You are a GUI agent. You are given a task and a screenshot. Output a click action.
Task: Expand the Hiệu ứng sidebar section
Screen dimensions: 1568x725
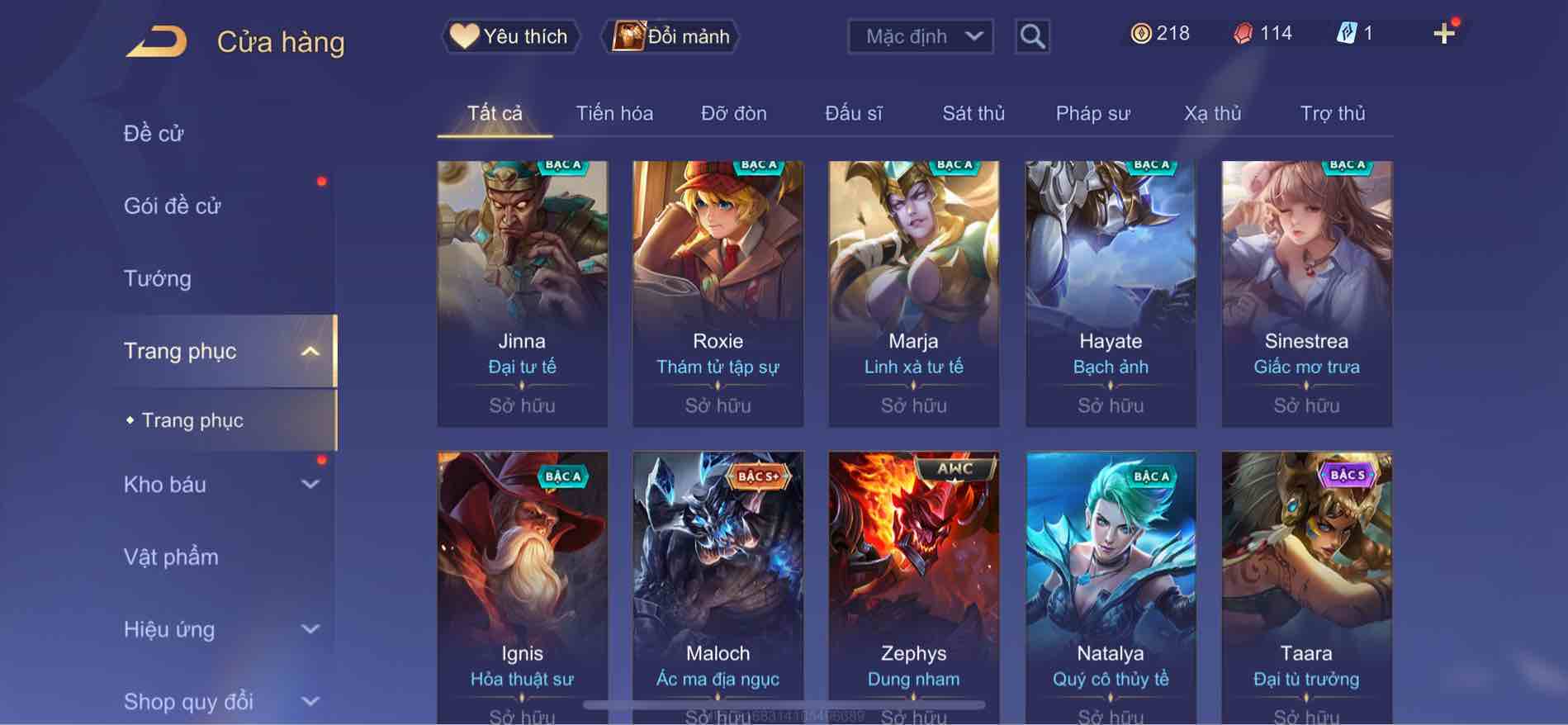(310, 630)
